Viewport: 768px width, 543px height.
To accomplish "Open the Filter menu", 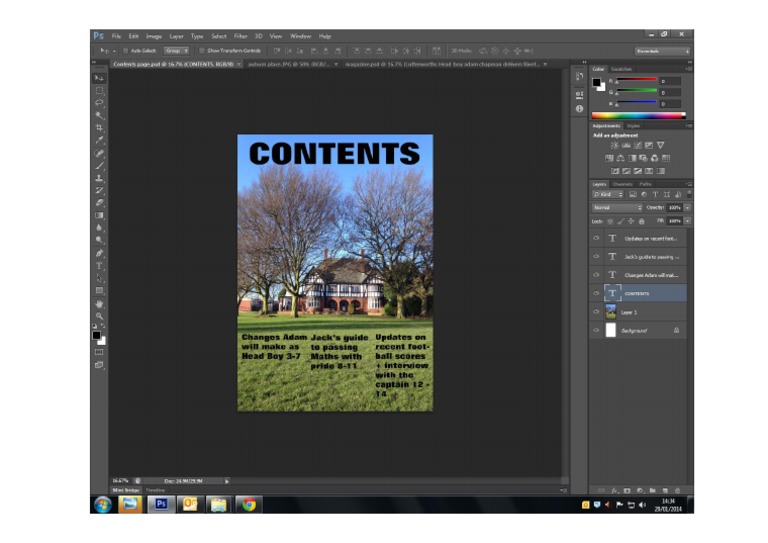I will click(241, 36).
